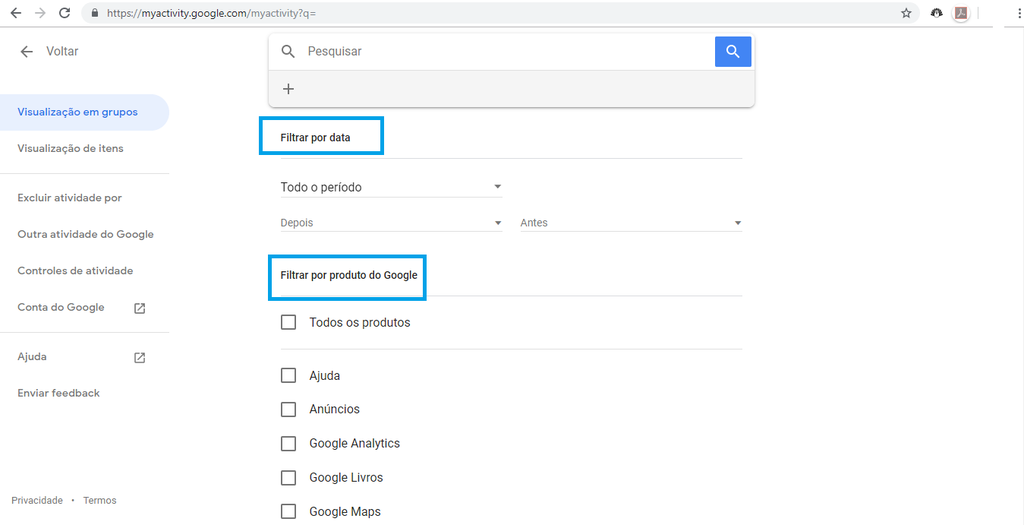This screenshot has height=525, width=1024.
Task: Expand the Todo o período dropdown
Action: click(x=391, y=187)
